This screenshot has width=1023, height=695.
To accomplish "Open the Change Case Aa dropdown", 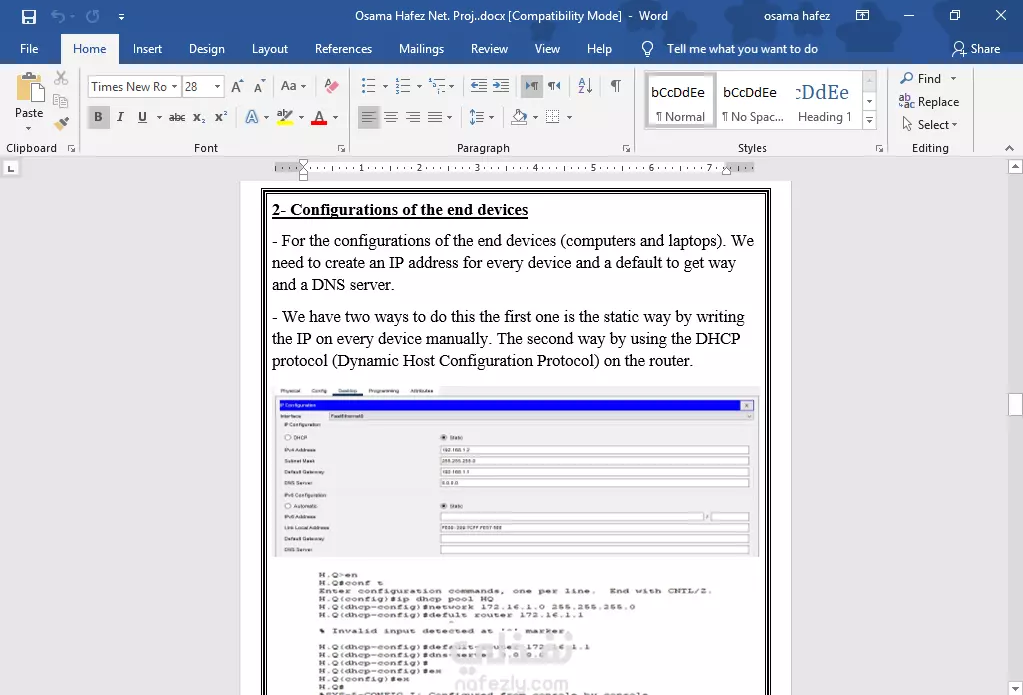I will coord(293,86).
